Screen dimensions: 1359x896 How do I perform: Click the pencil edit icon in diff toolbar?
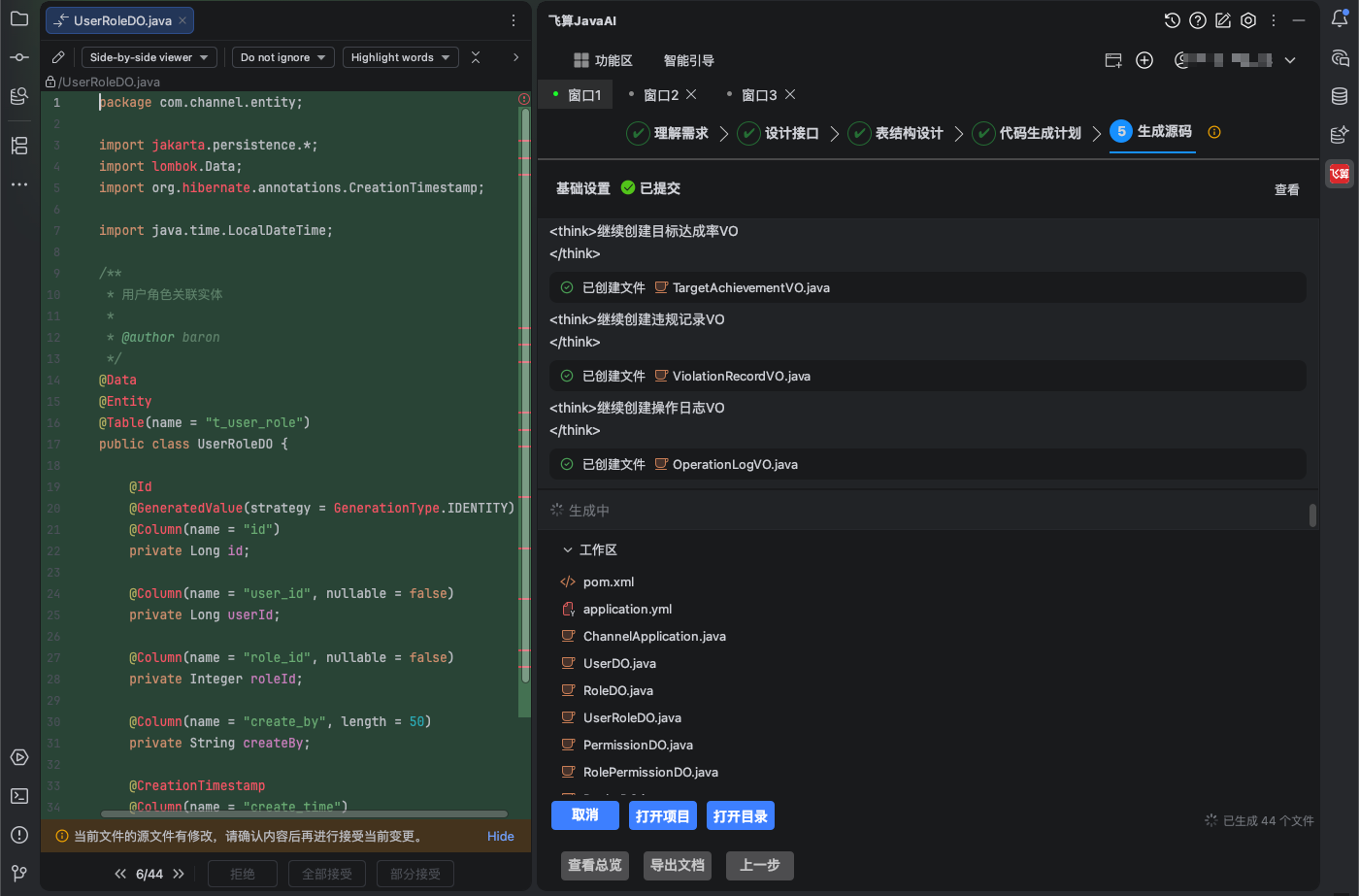[58, 57]
